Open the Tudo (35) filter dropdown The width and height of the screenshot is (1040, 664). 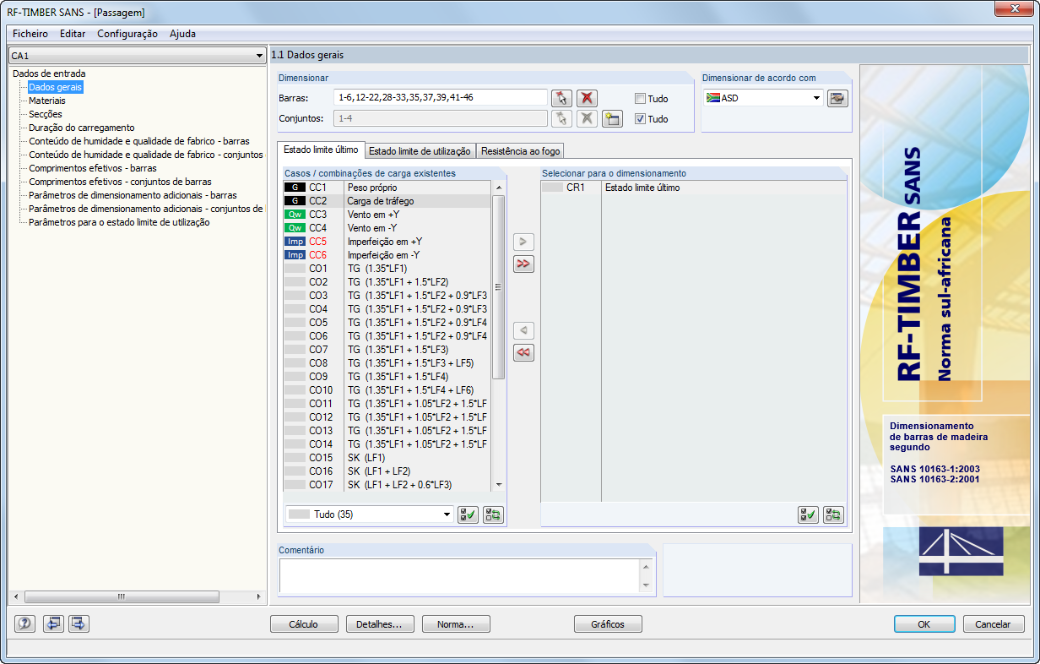click(x=447, y=515)
